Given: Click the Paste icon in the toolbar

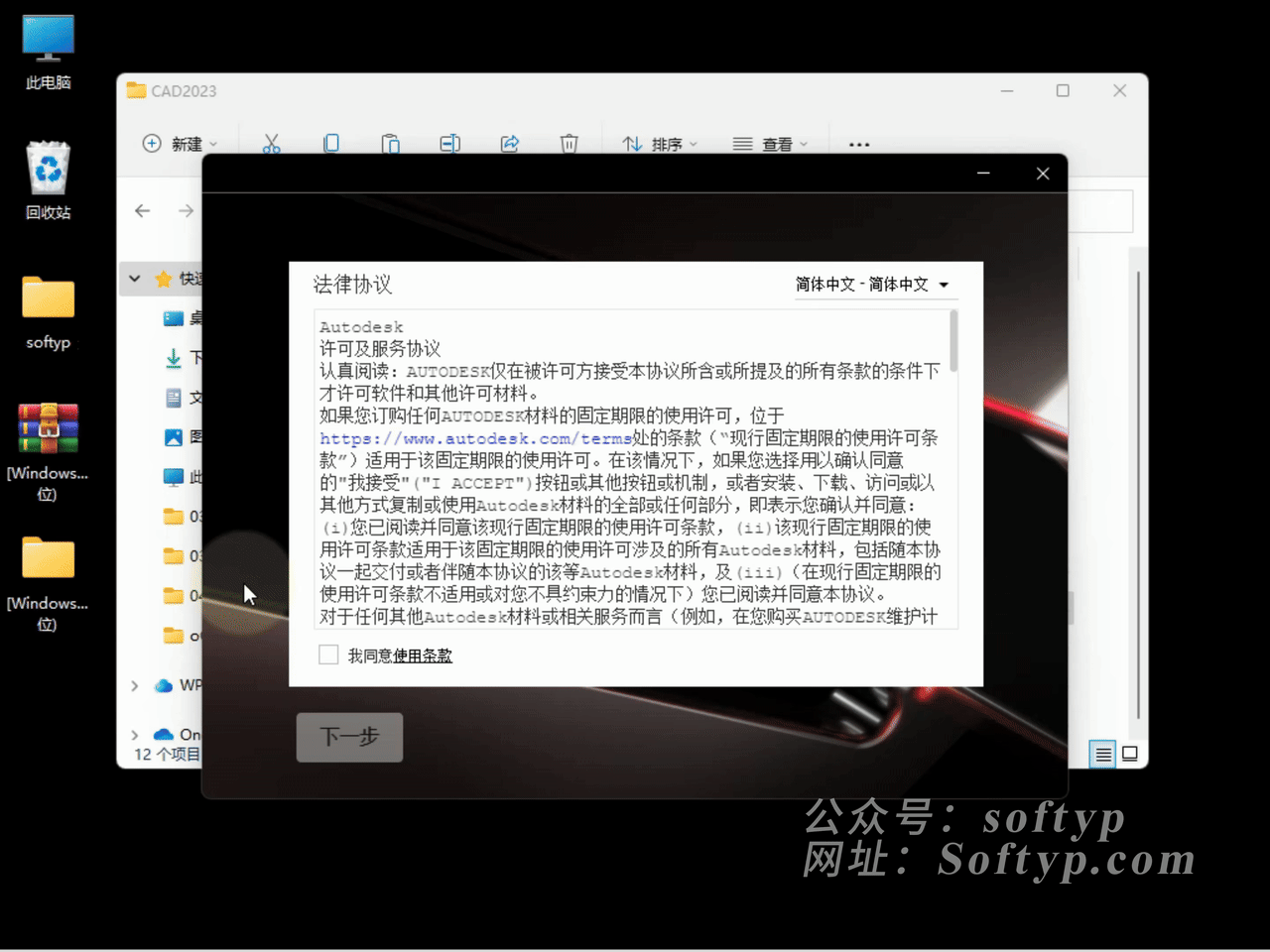Looking at the screenshot, I should click(390, 144).
